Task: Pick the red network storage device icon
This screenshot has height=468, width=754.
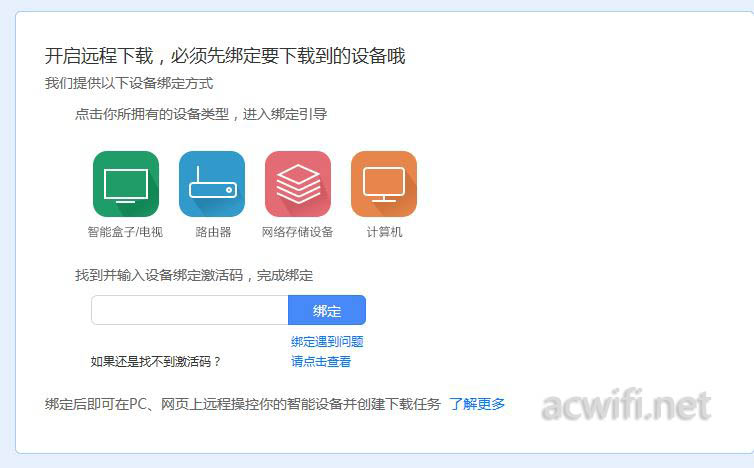Action: pyautogui.click(x=298, y=184)
